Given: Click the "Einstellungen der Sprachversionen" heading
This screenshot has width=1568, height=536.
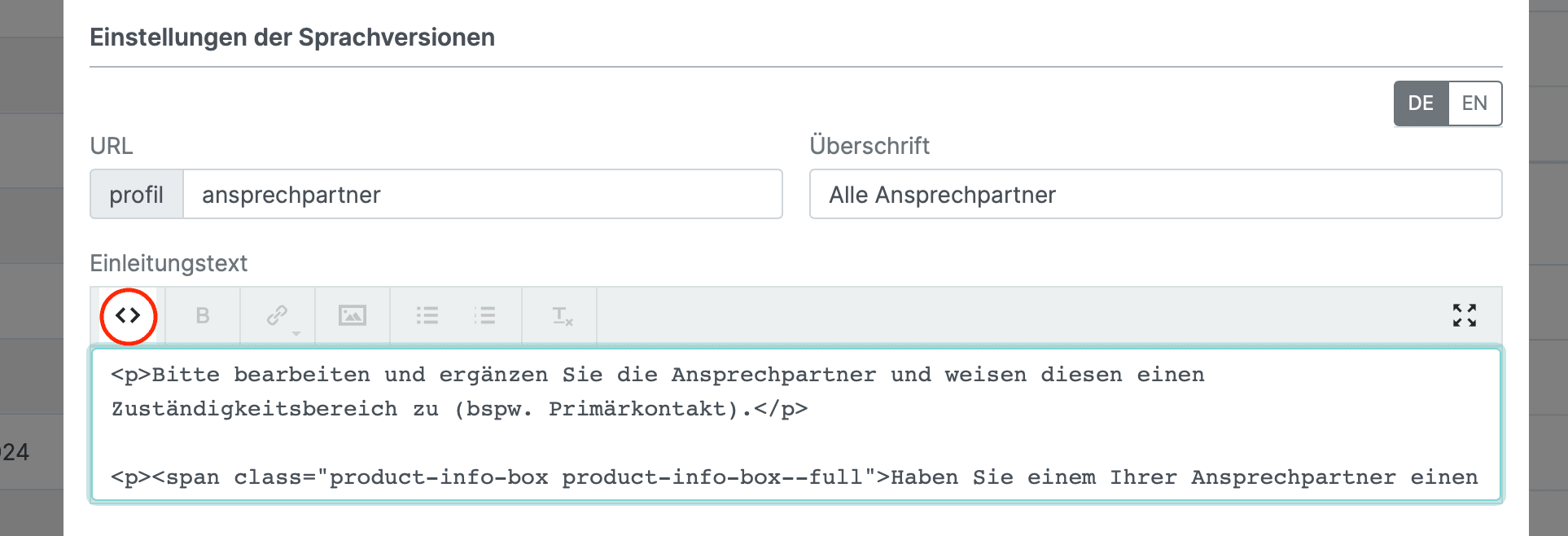Looking at the screenshot, I should [292, 37].
